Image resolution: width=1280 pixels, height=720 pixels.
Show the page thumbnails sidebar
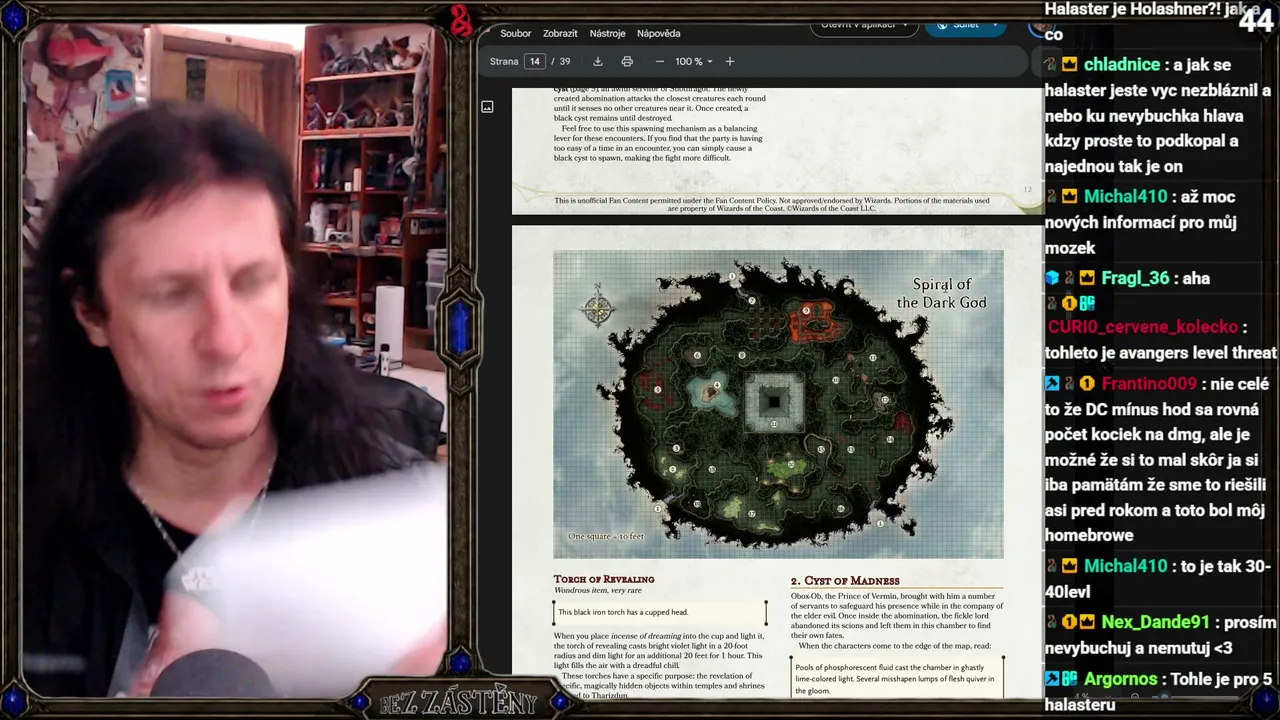pyautogui.click(x=487, y=107)
